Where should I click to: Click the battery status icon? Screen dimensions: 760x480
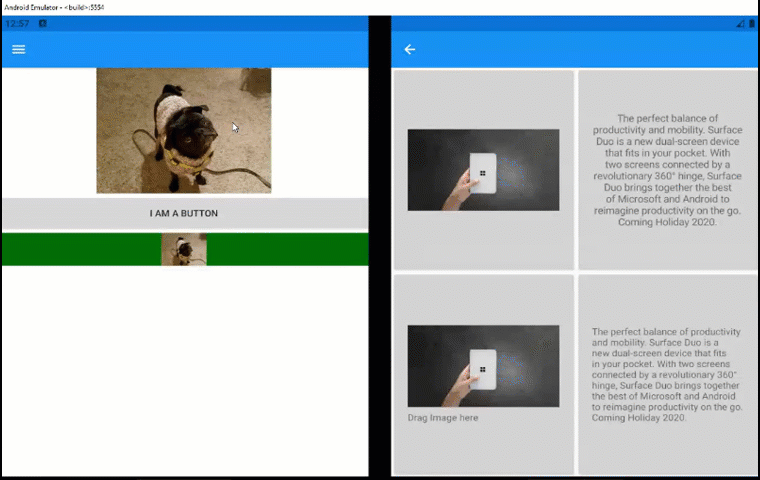752,23
